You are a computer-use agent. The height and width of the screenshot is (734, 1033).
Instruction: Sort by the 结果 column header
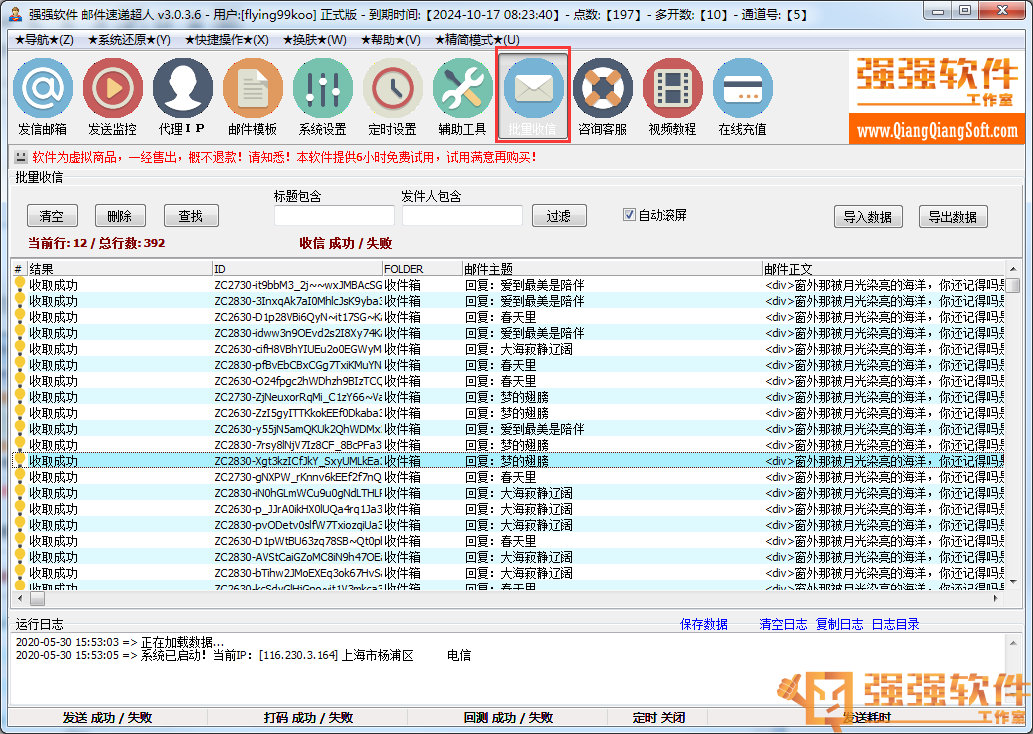click(119, 269)
